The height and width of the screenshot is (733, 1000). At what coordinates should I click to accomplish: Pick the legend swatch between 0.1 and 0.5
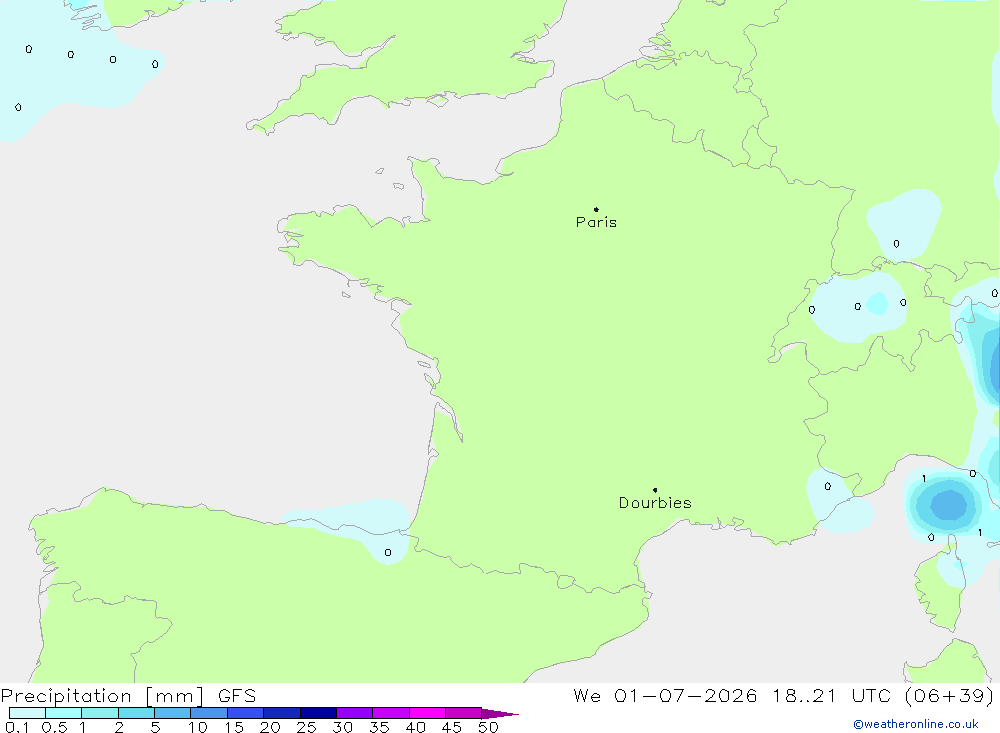pos(27,713)
